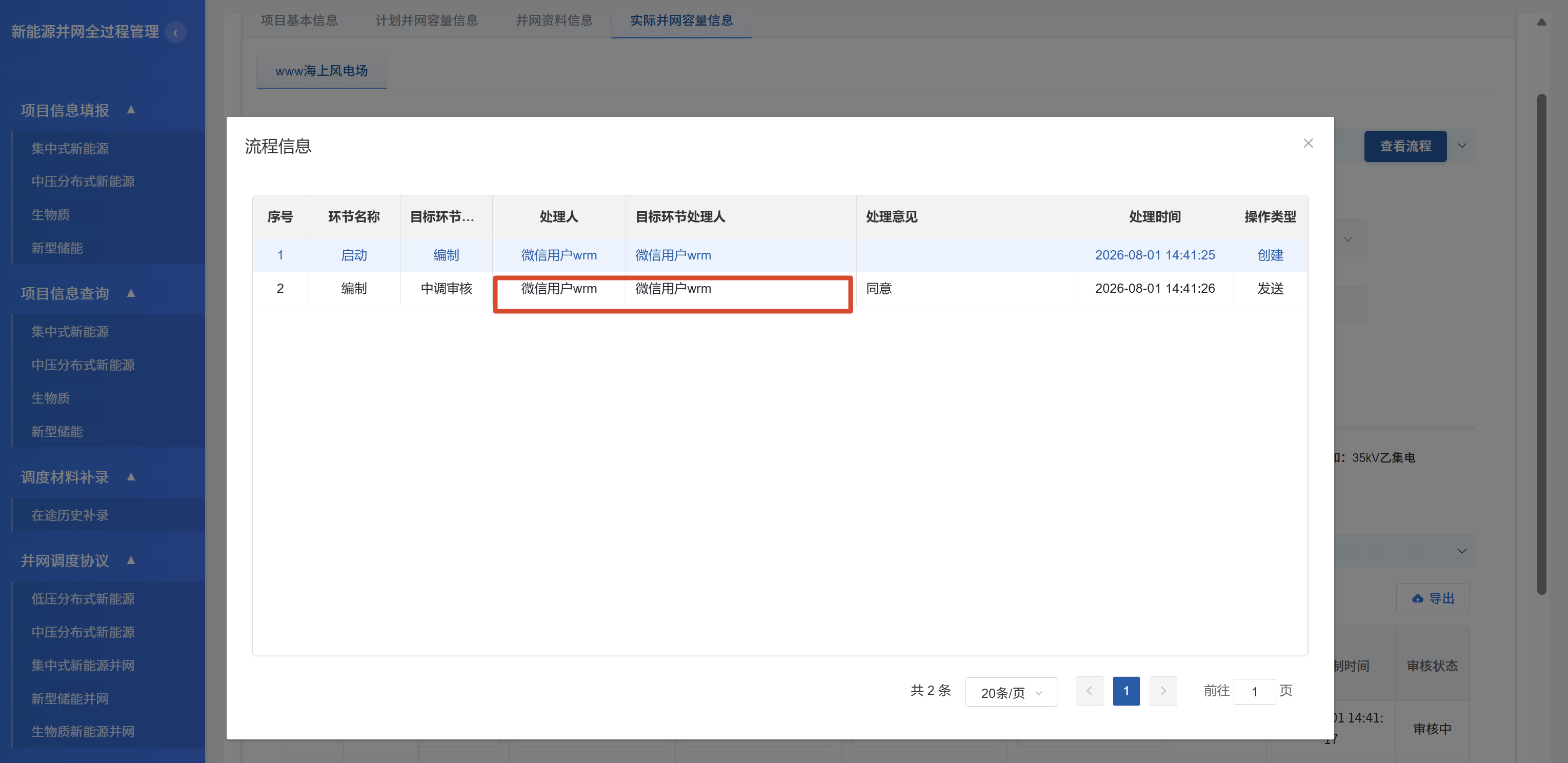Click the 审核中 status cell
This screenshot has height=763, width=1568.
(x=1432, y=729)
